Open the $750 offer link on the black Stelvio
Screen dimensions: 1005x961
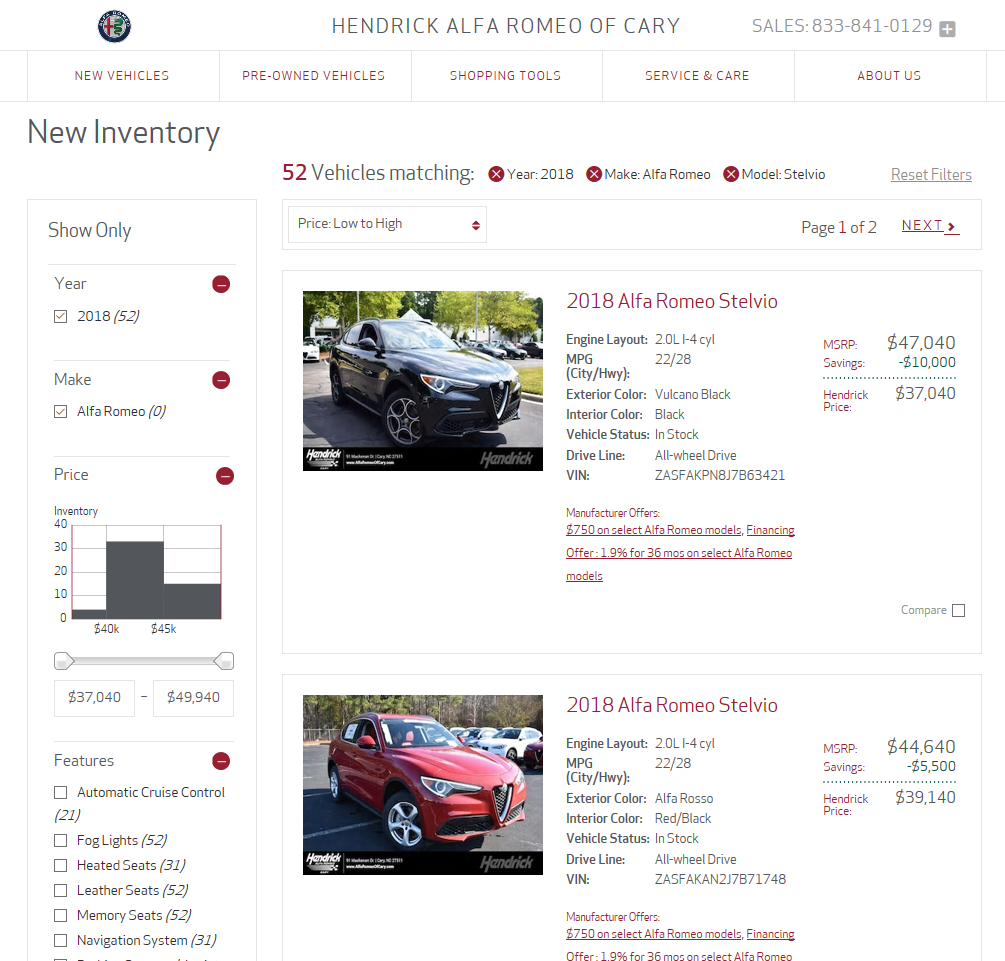pos(654,530)
